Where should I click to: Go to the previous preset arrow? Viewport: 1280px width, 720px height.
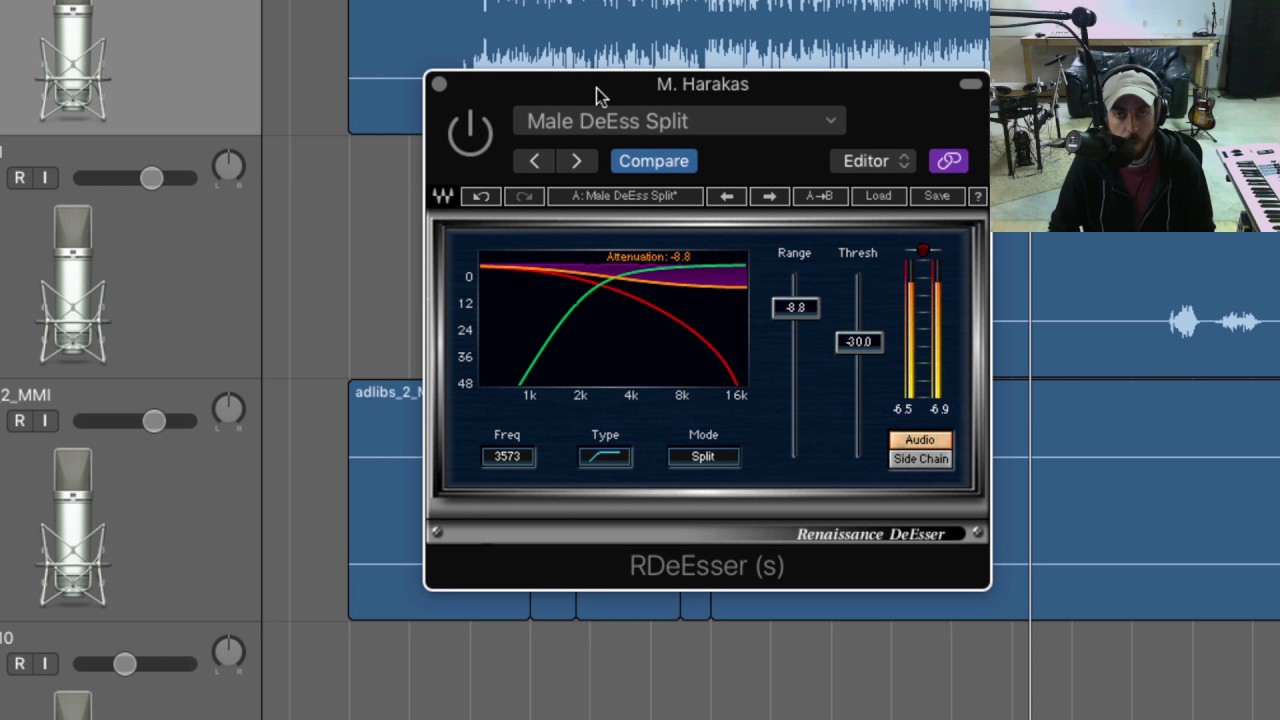534,161
